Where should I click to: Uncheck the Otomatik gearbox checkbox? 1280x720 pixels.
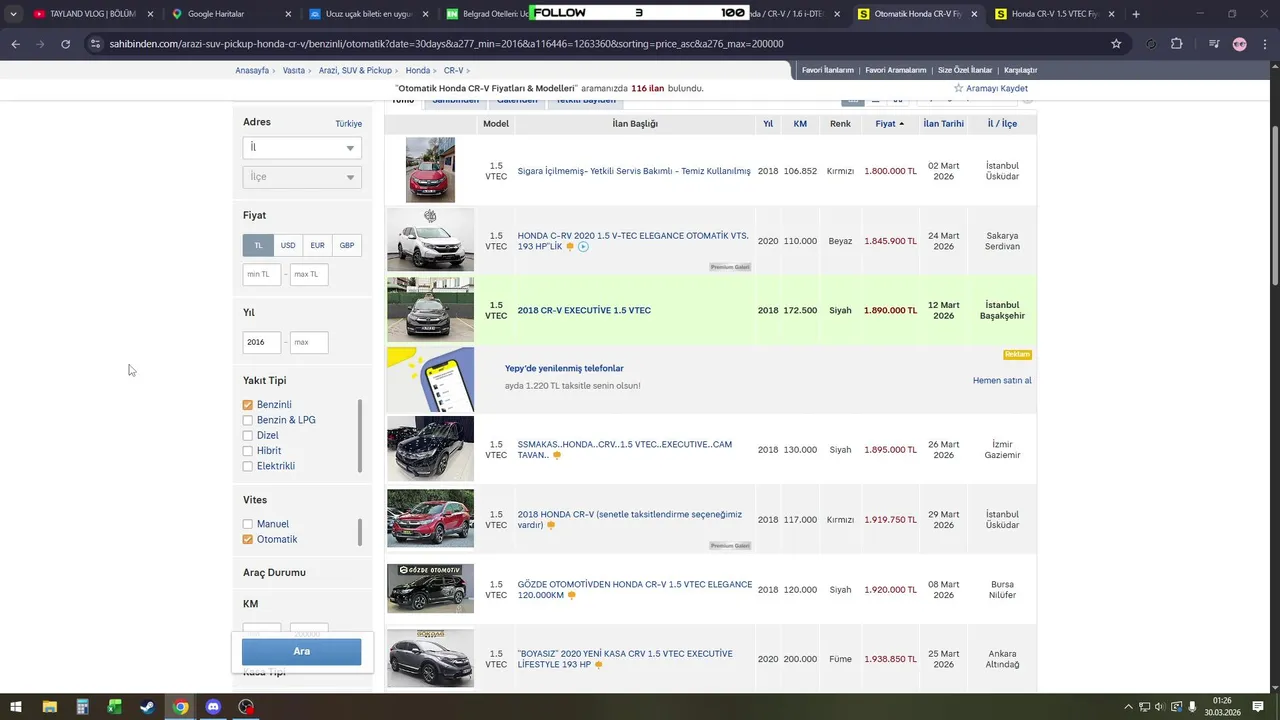[x=248, y=539]
